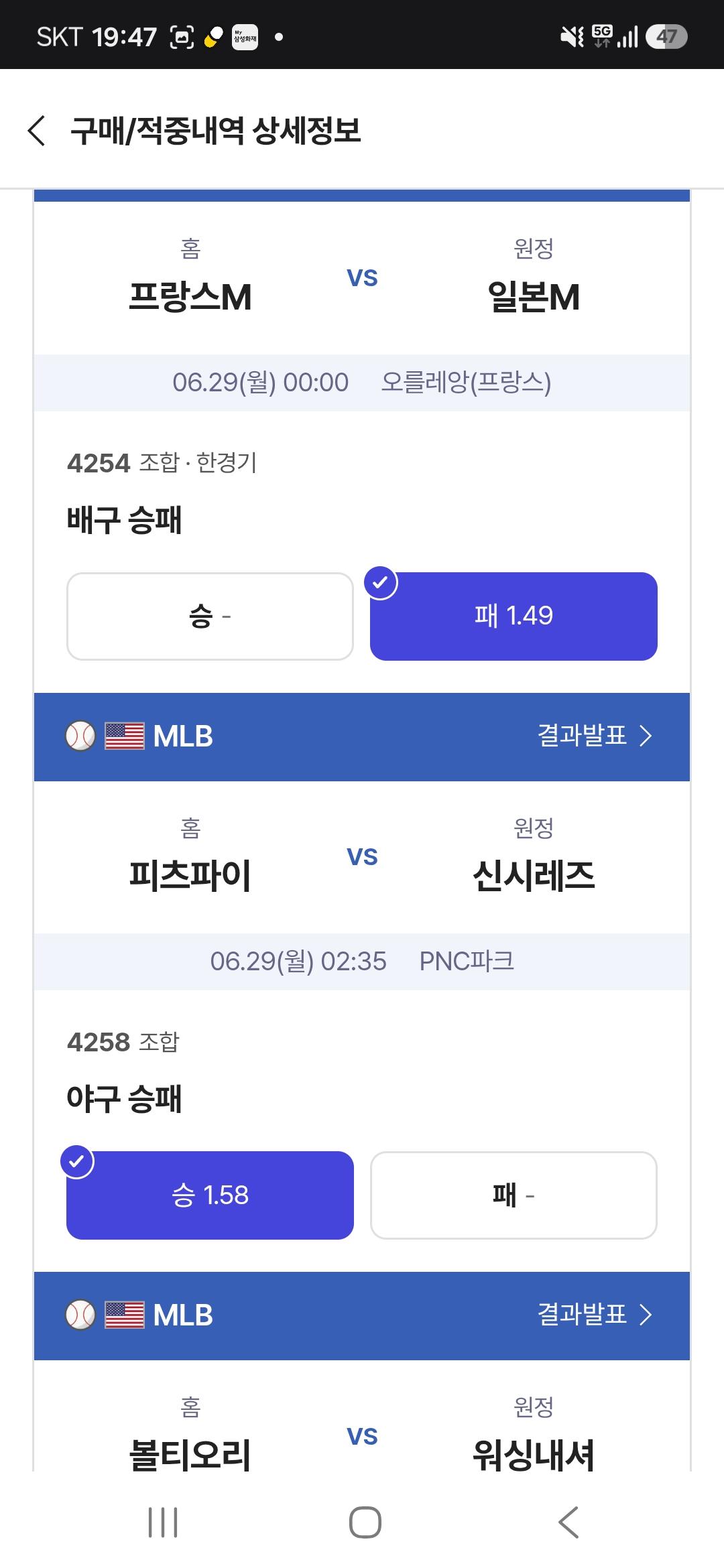Image resolution: width=724 pixels, height=1568 pixels.
Task: Tap the first MLB league header label
Action: pyautogui.click(x=183, y=736)
